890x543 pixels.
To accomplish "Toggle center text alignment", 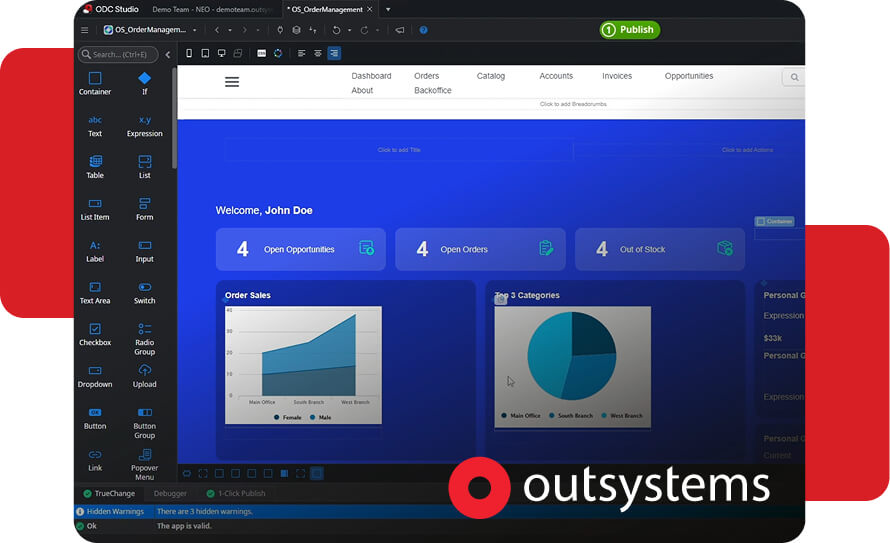I will click(x=318, y=53).
